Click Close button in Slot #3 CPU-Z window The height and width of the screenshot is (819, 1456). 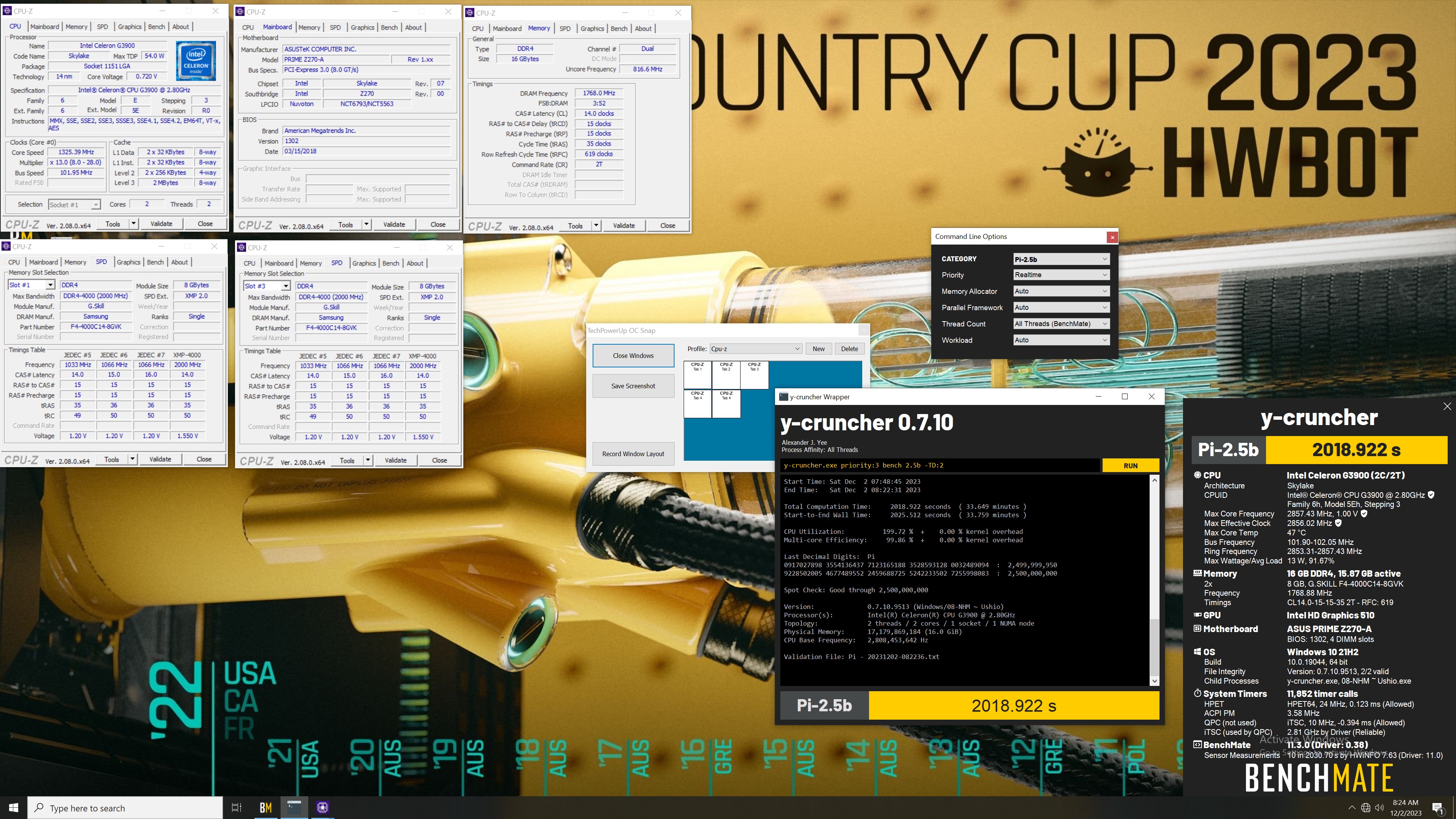pos(439,461)
